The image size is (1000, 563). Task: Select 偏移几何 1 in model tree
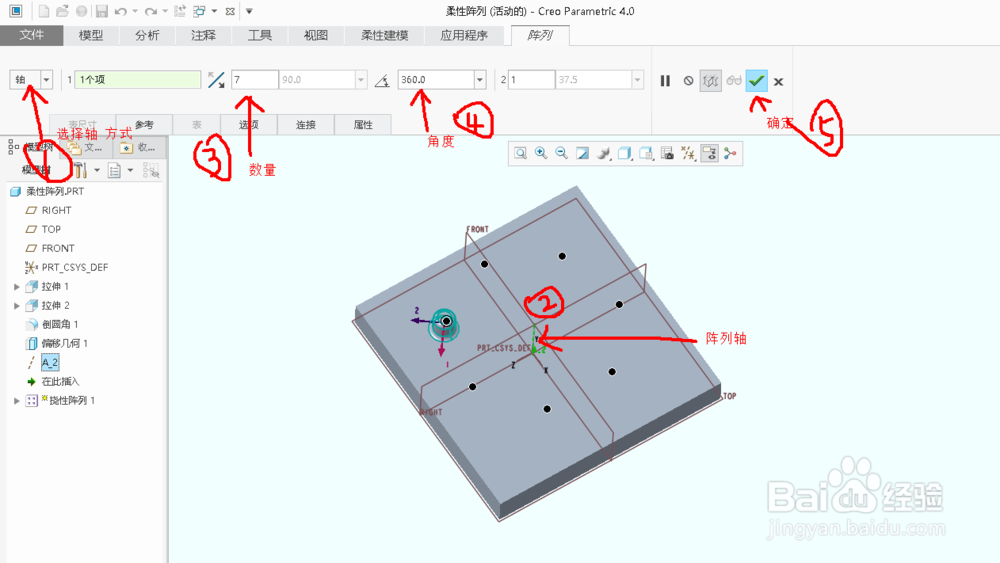point(64,344)
